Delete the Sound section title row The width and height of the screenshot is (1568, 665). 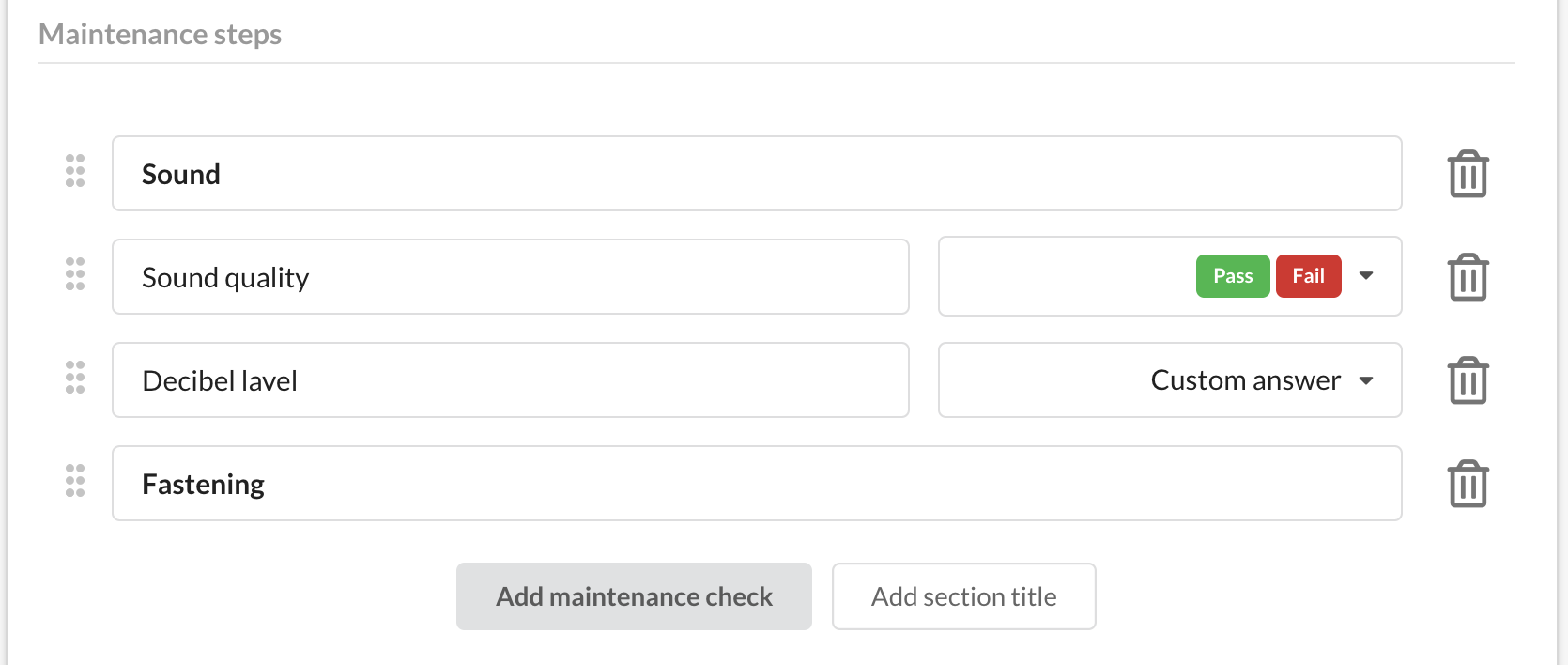point(1468,174)
